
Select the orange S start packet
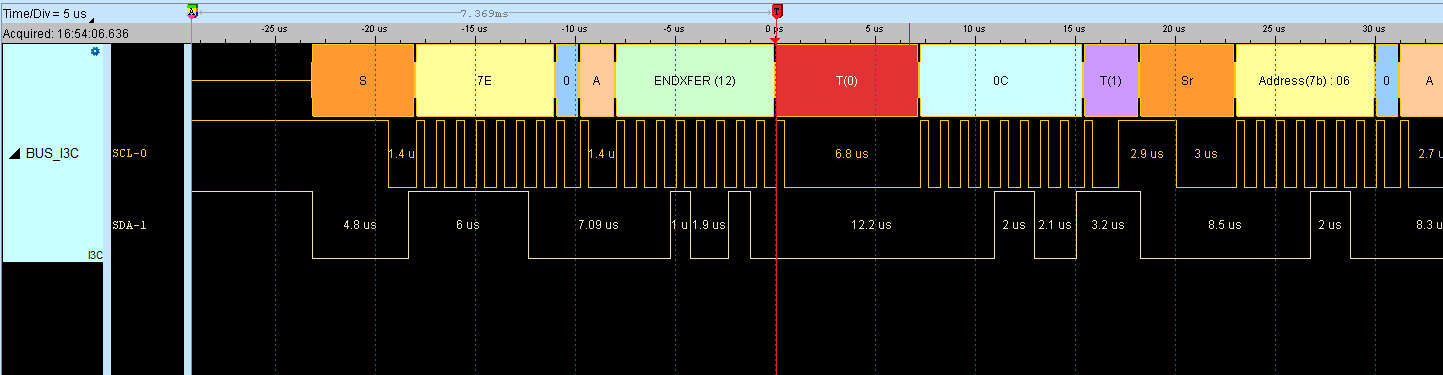pos(363,81)
